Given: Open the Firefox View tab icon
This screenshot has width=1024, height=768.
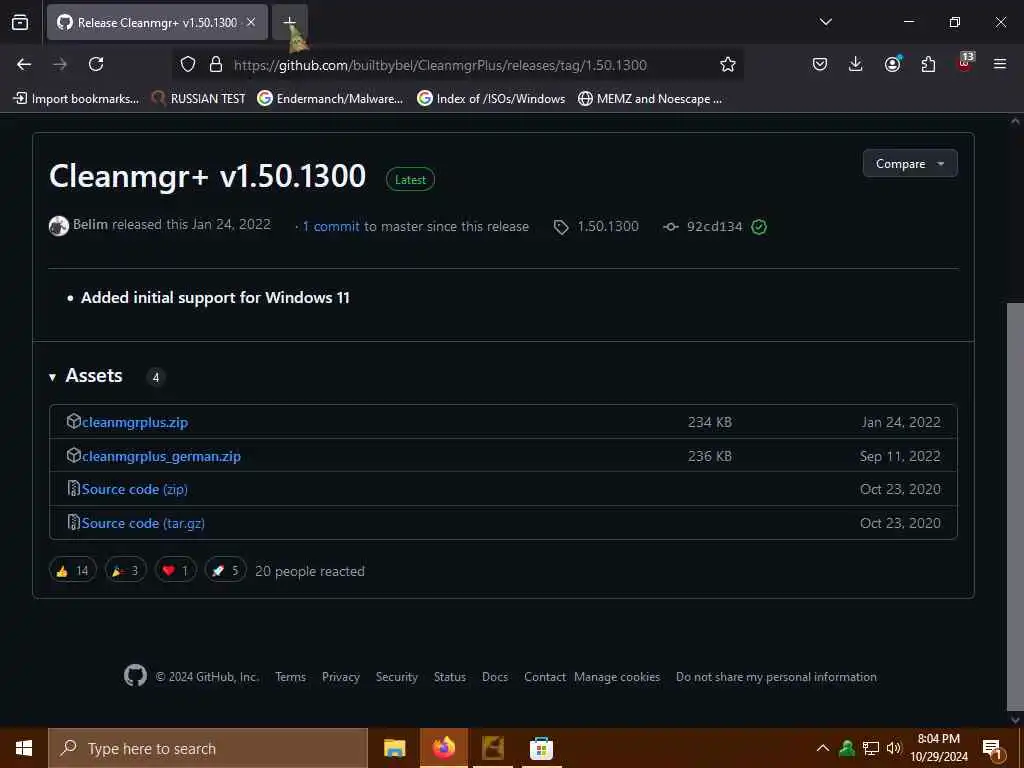Looking at the screenshot, I should click(20, 22).
